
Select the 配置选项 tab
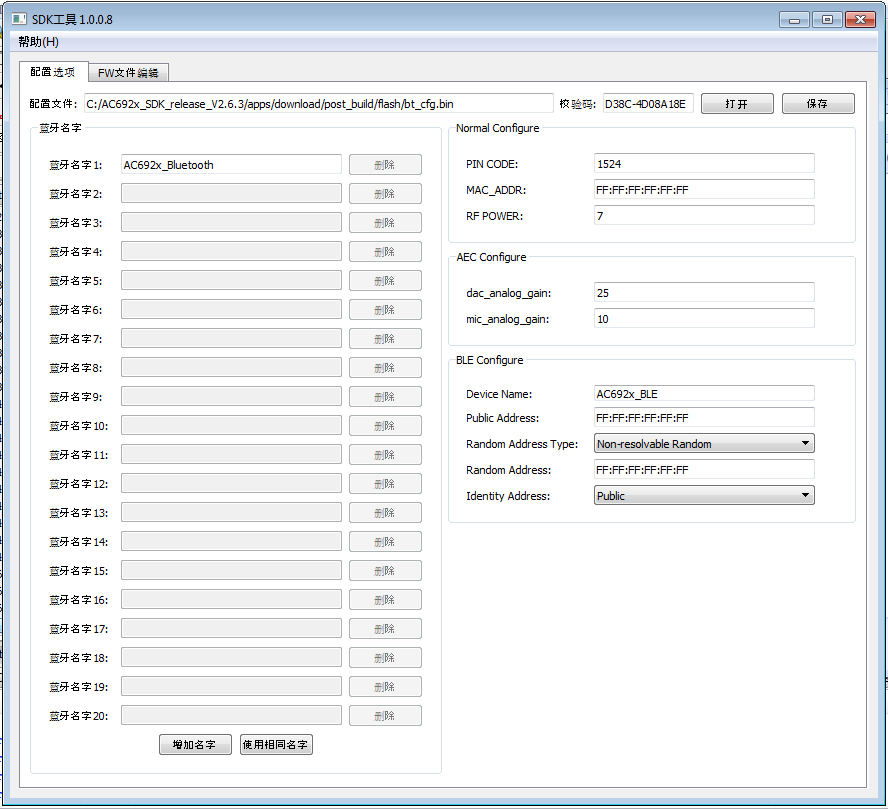pyautogui.click(x=52, y=72)
